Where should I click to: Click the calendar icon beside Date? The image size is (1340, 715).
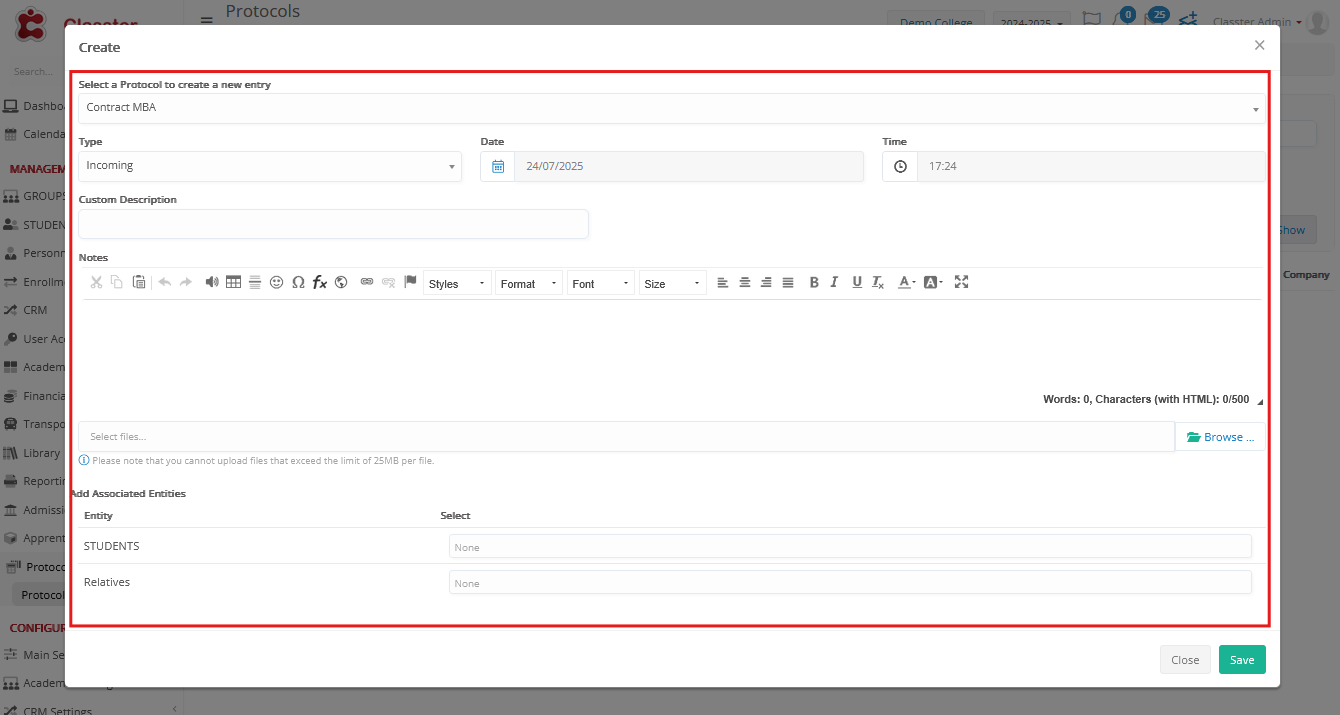pyautogui.click(x=498, y=166)
